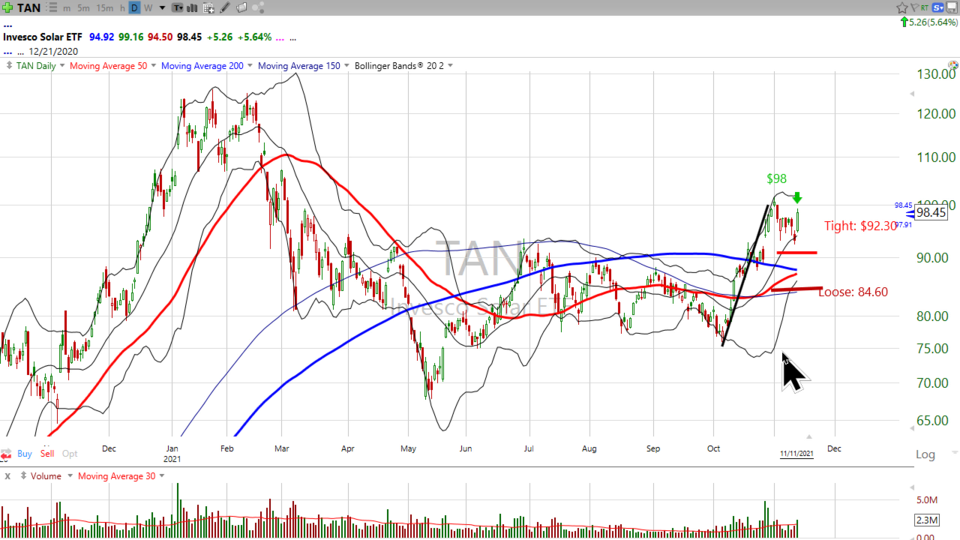Open the add text/notes tool icon

pyautogui.click(x=178, y=8)
